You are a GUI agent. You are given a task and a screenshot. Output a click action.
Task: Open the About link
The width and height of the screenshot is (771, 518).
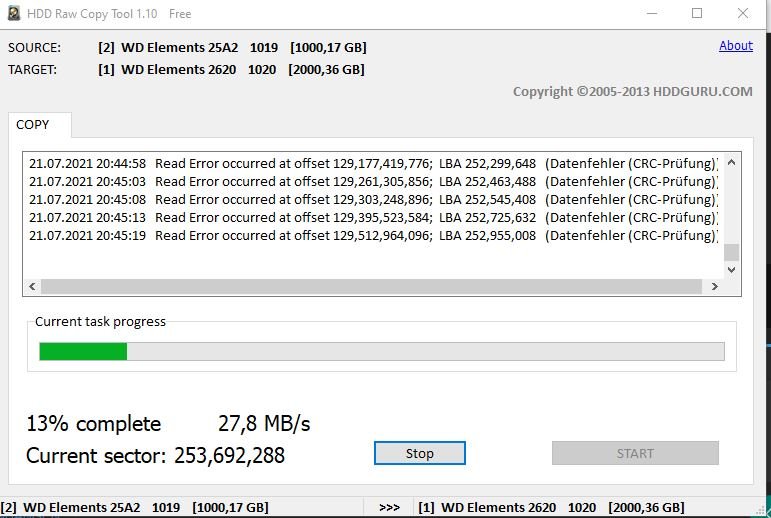736,46
